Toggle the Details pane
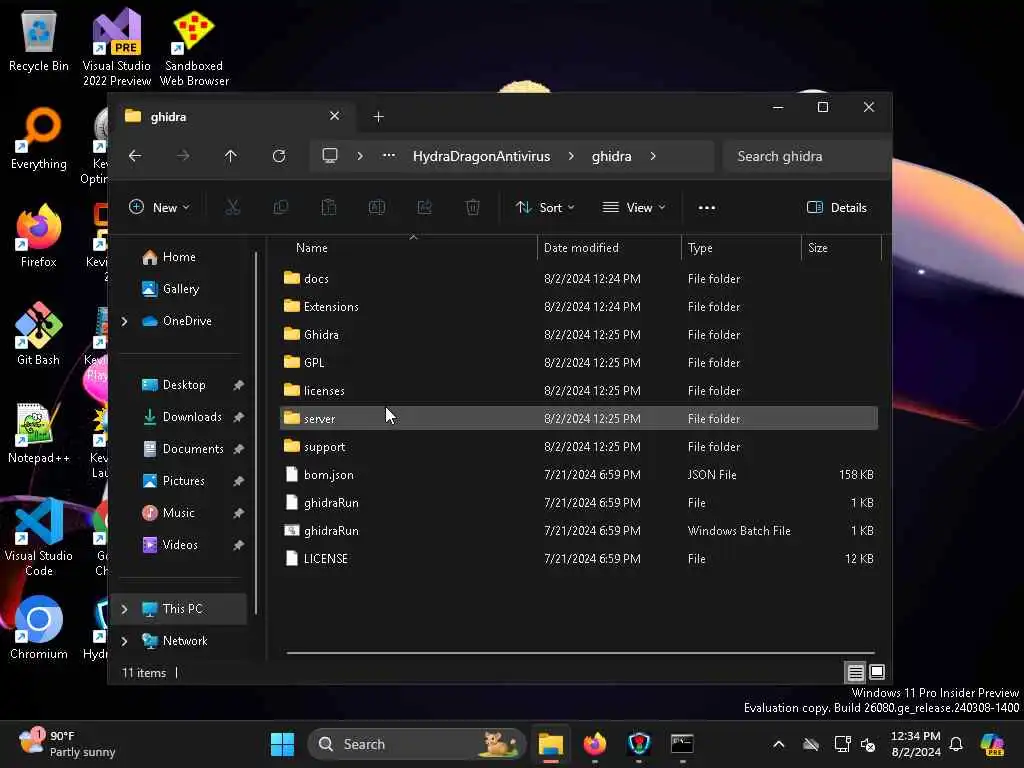The width and height of the screenshot is (1024, 768). [x=837, y=208]
